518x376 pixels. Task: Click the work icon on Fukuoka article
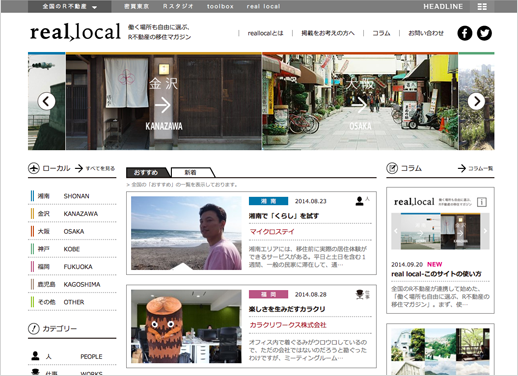point(359,294)
